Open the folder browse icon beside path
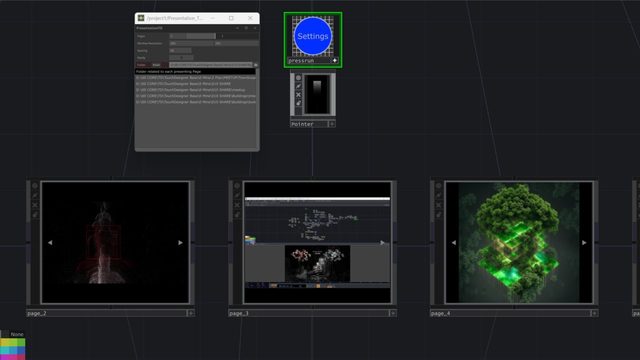The width and height of the screenshot is (640, 360). click(x=256, y=65)
